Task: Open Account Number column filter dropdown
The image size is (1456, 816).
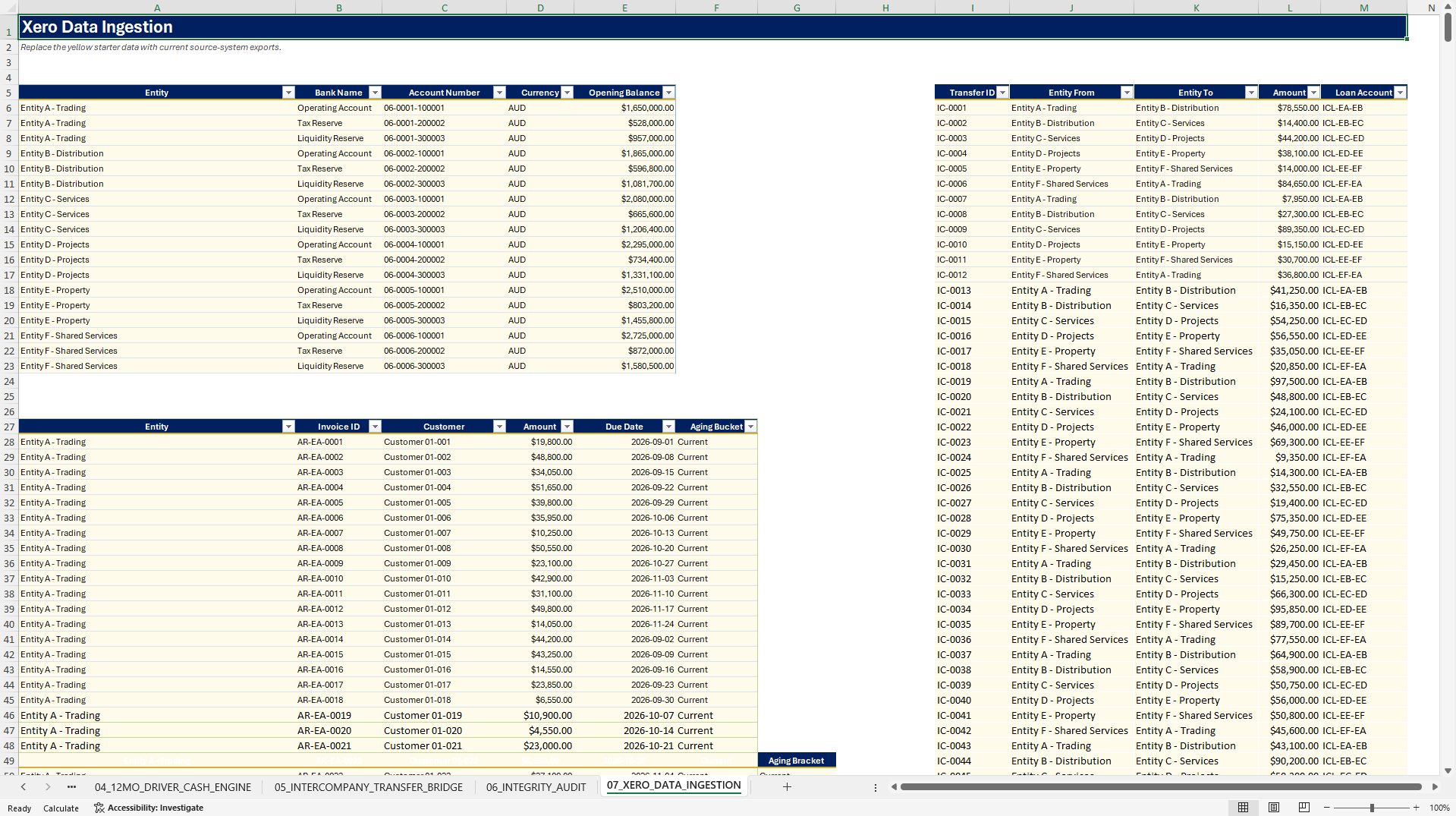Action: coord(499,93)
